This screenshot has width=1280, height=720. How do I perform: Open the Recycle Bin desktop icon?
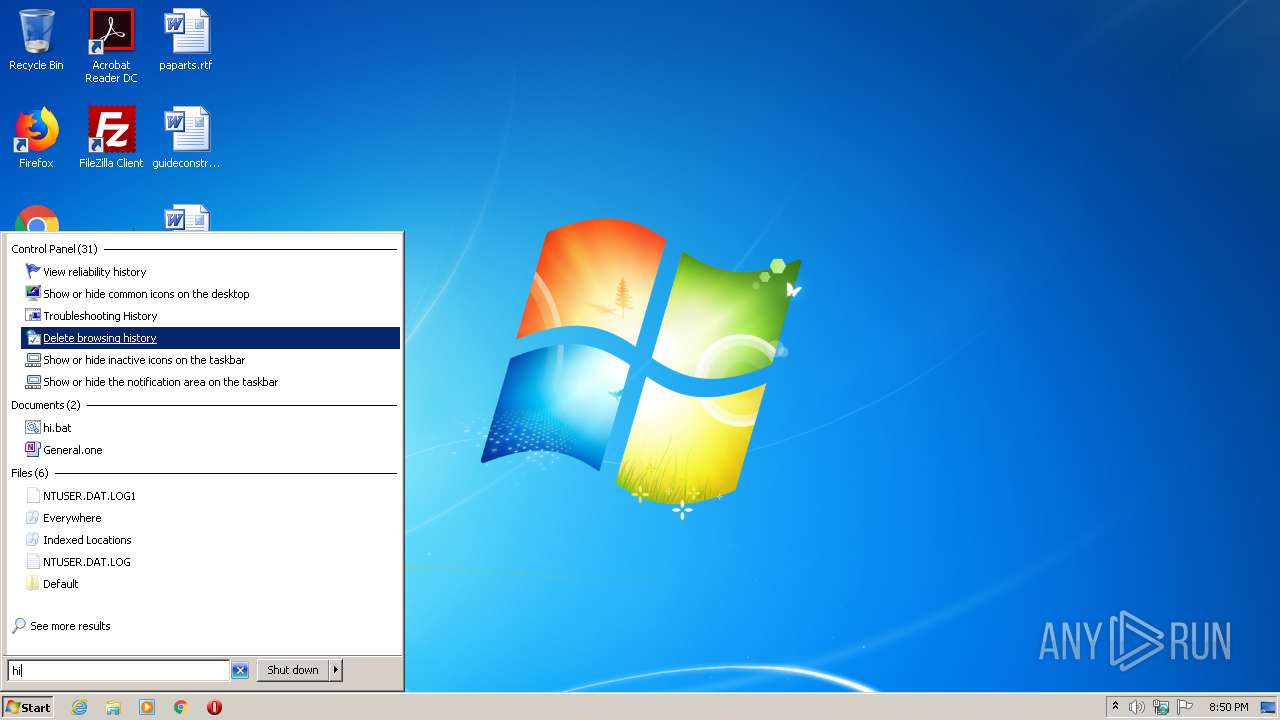[36, 40]
